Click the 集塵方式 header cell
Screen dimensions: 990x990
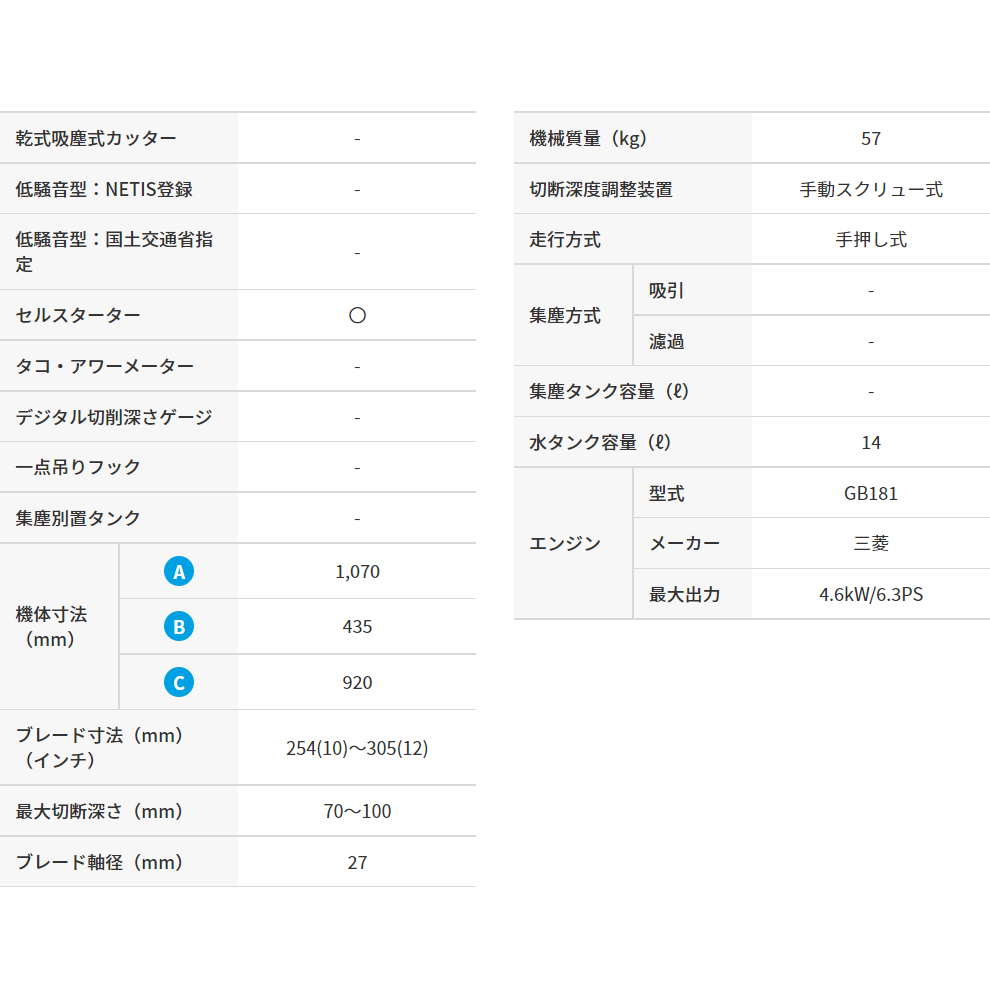(565, 316)
